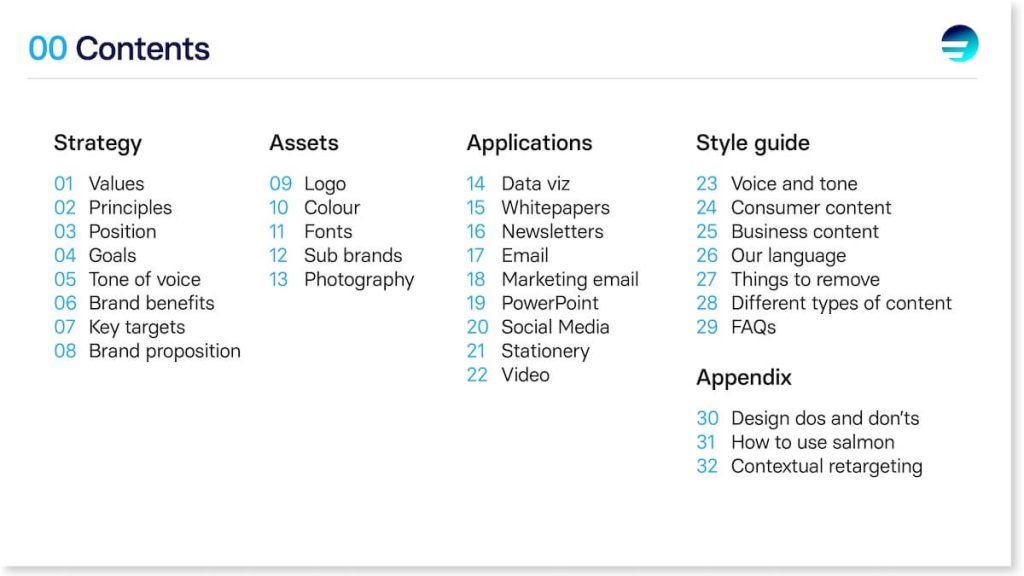Go to the Whitepapers section
The height and width of the screenshot is (576, 1024).
pos(538,208)
